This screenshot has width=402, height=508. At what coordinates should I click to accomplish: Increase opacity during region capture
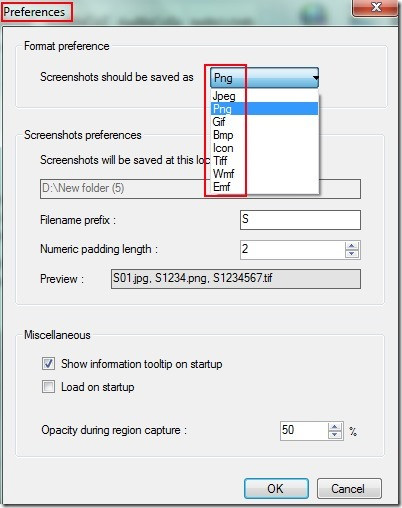pyautogui.click(x=334, y=427)
